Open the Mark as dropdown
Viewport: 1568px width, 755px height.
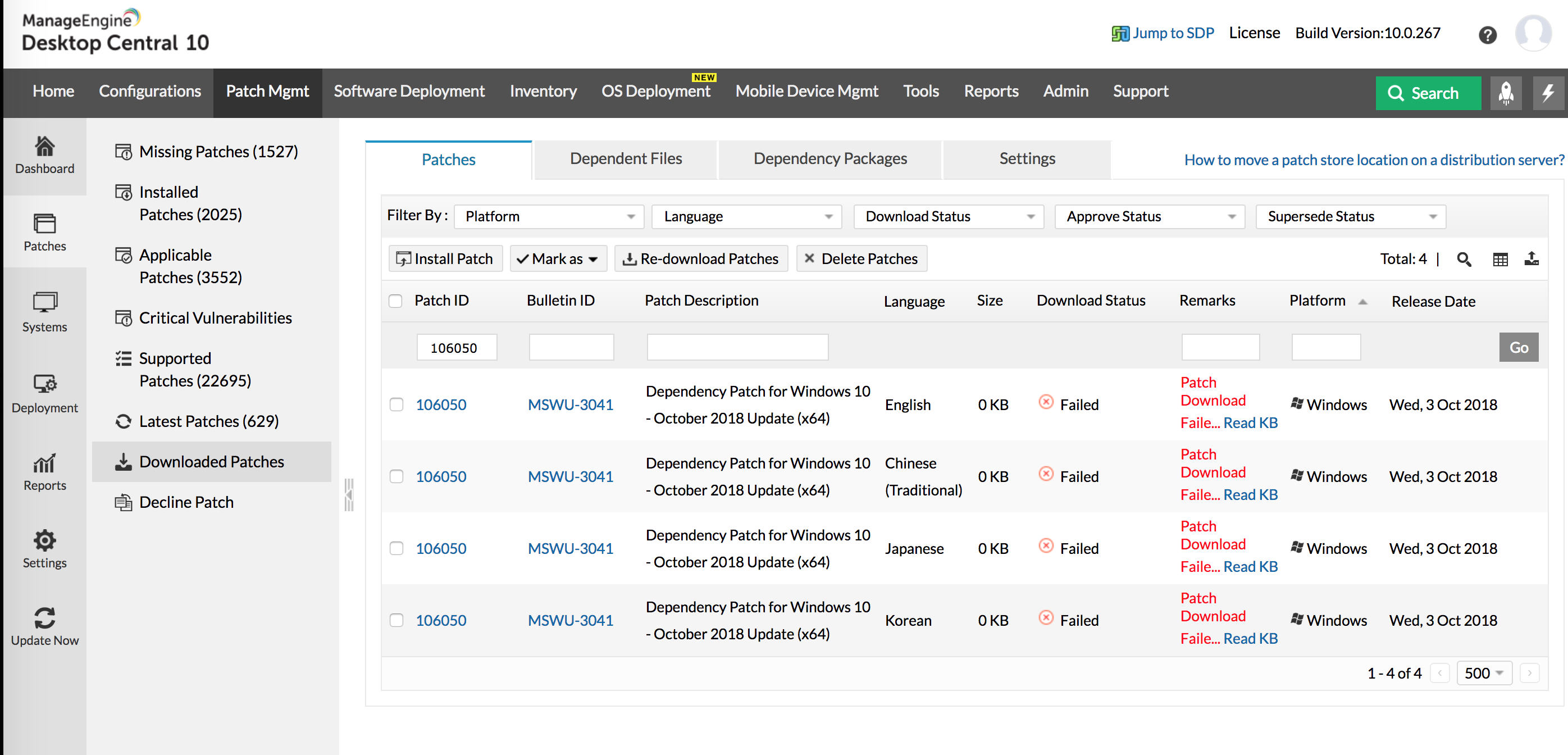click(557, 259)
